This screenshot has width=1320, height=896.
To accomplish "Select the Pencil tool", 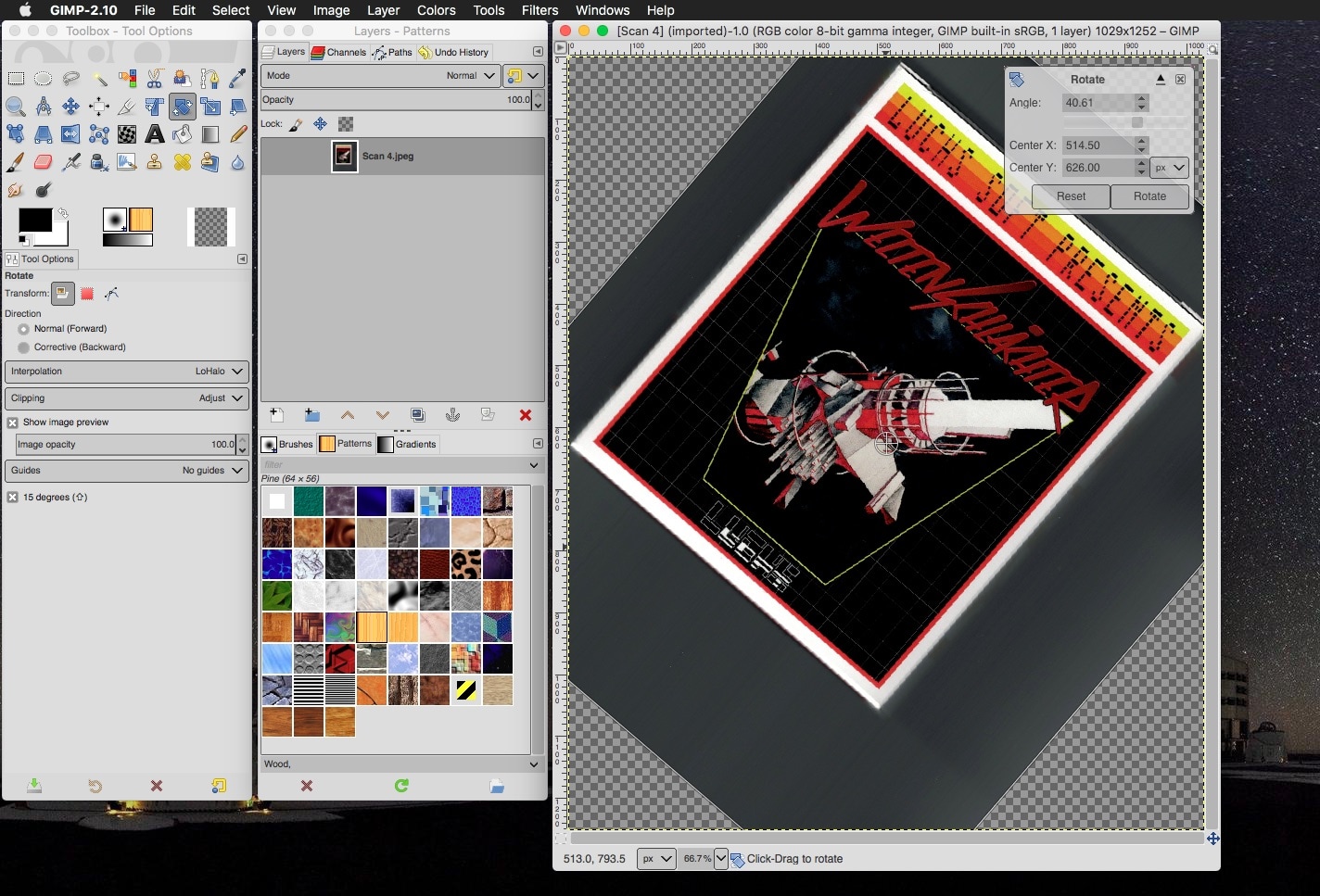I will tap(238, 134).
